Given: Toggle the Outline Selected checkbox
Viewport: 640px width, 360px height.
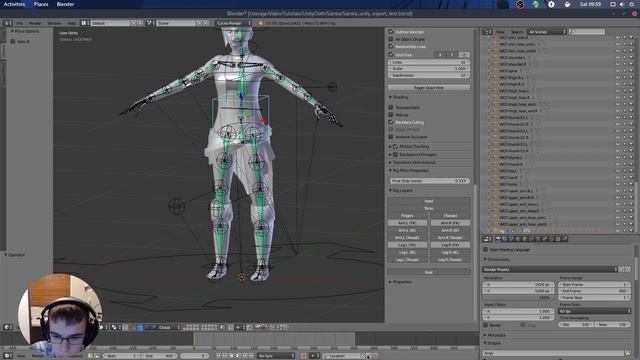Looking at the screenshot, I should pyautogui.click(x=391, y=31).
